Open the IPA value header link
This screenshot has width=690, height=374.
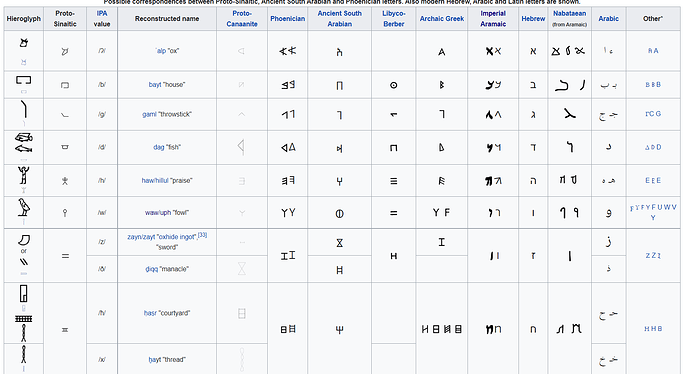[102, 18]
